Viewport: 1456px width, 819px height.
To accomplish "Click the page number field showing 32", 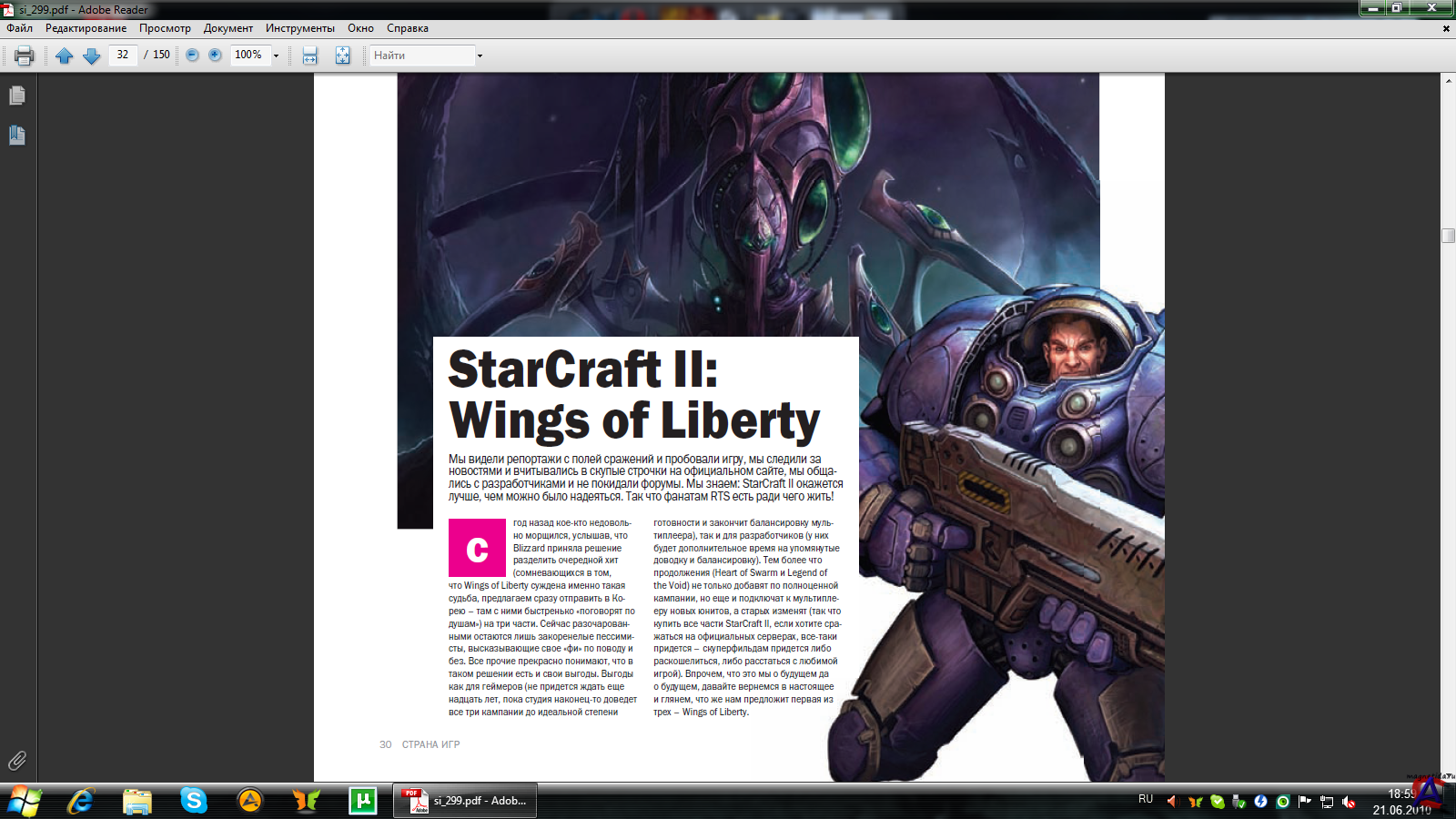I will [x=123, y=55].
